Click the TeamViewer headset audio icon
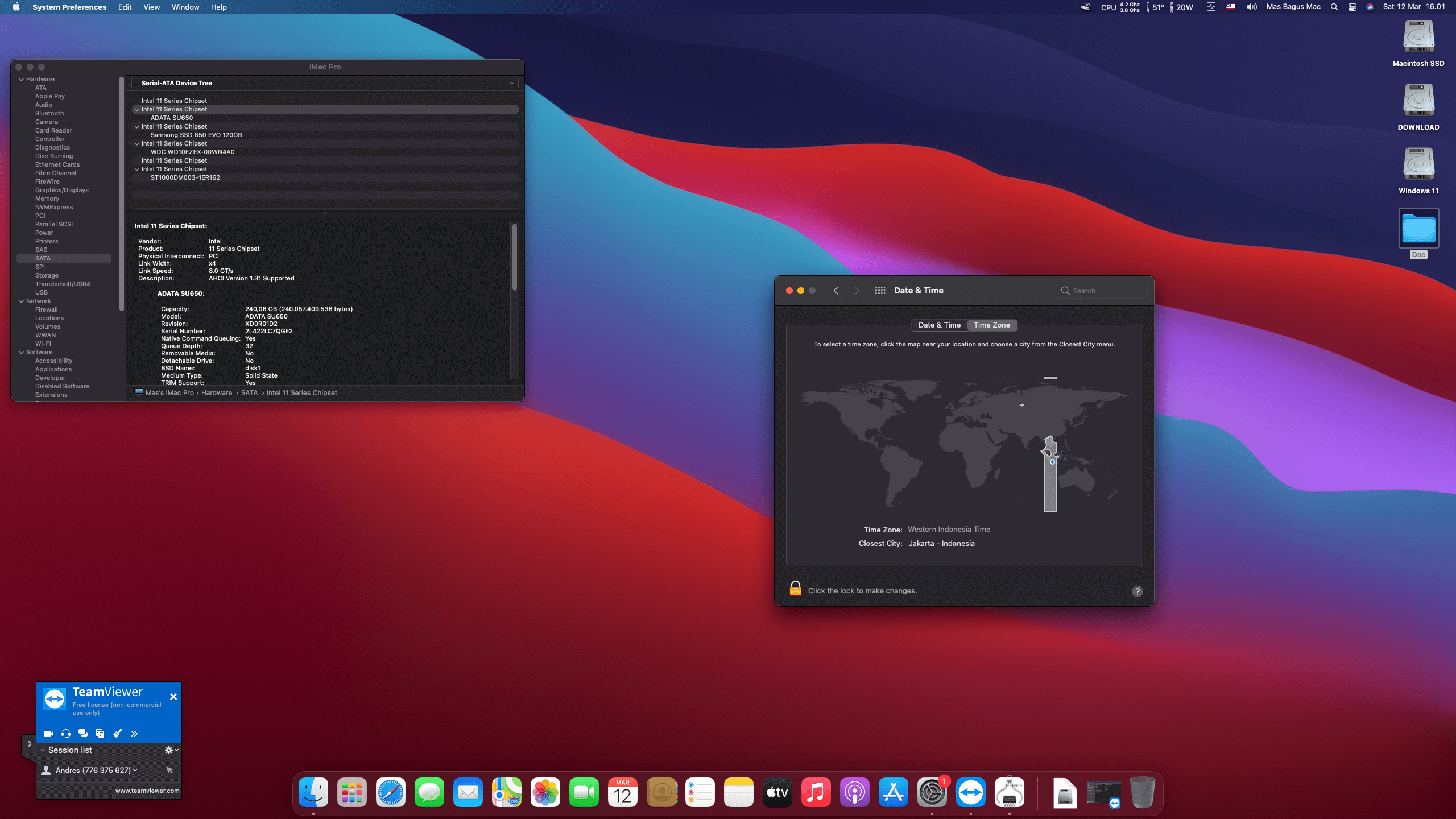Image resolution: width=1456 pixels, height=819 pixels. point(66,734)
